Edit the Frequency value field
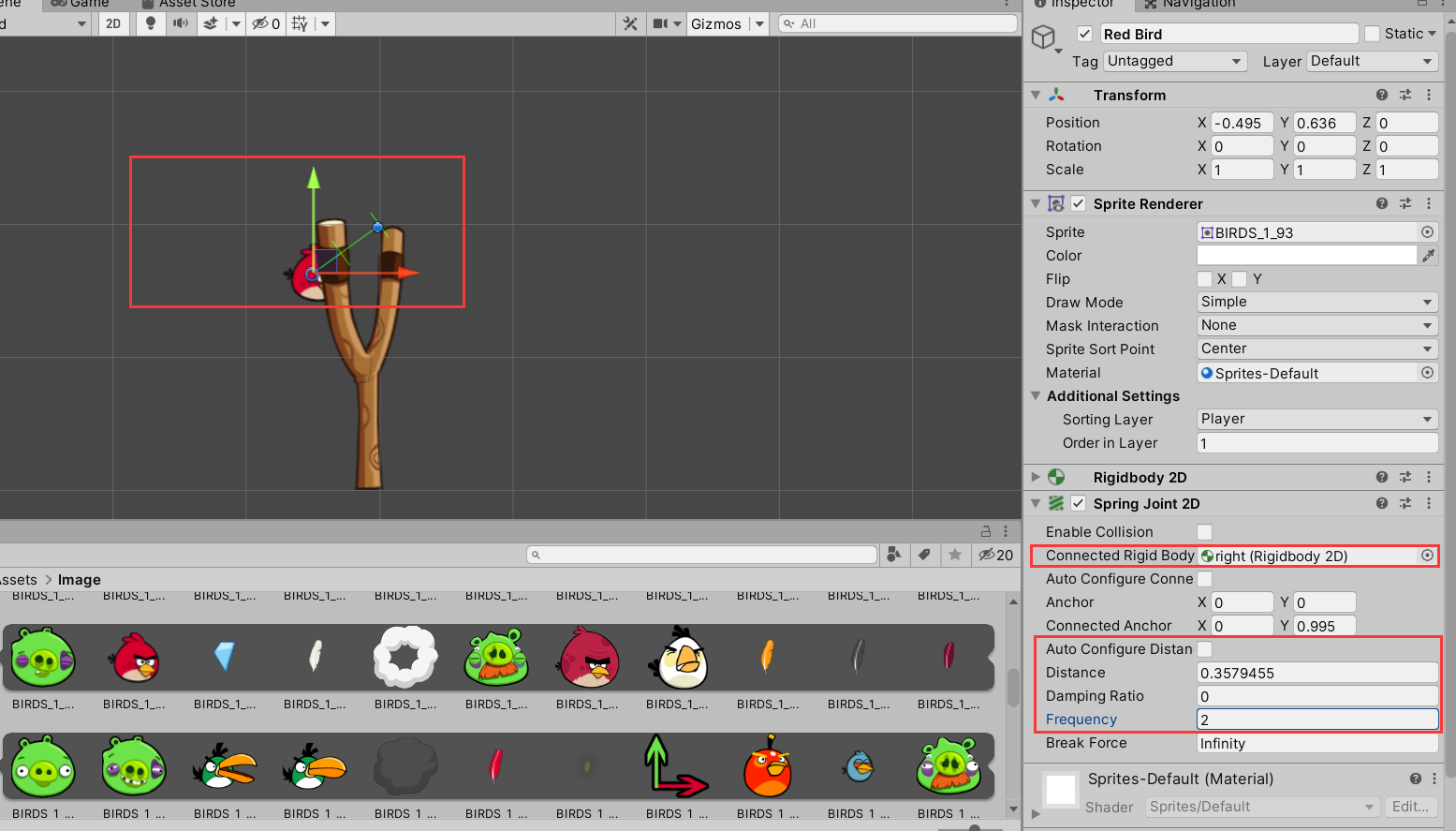Image resolution: width=1456 pixels, height=831 pixels. tap(1317, 719)
